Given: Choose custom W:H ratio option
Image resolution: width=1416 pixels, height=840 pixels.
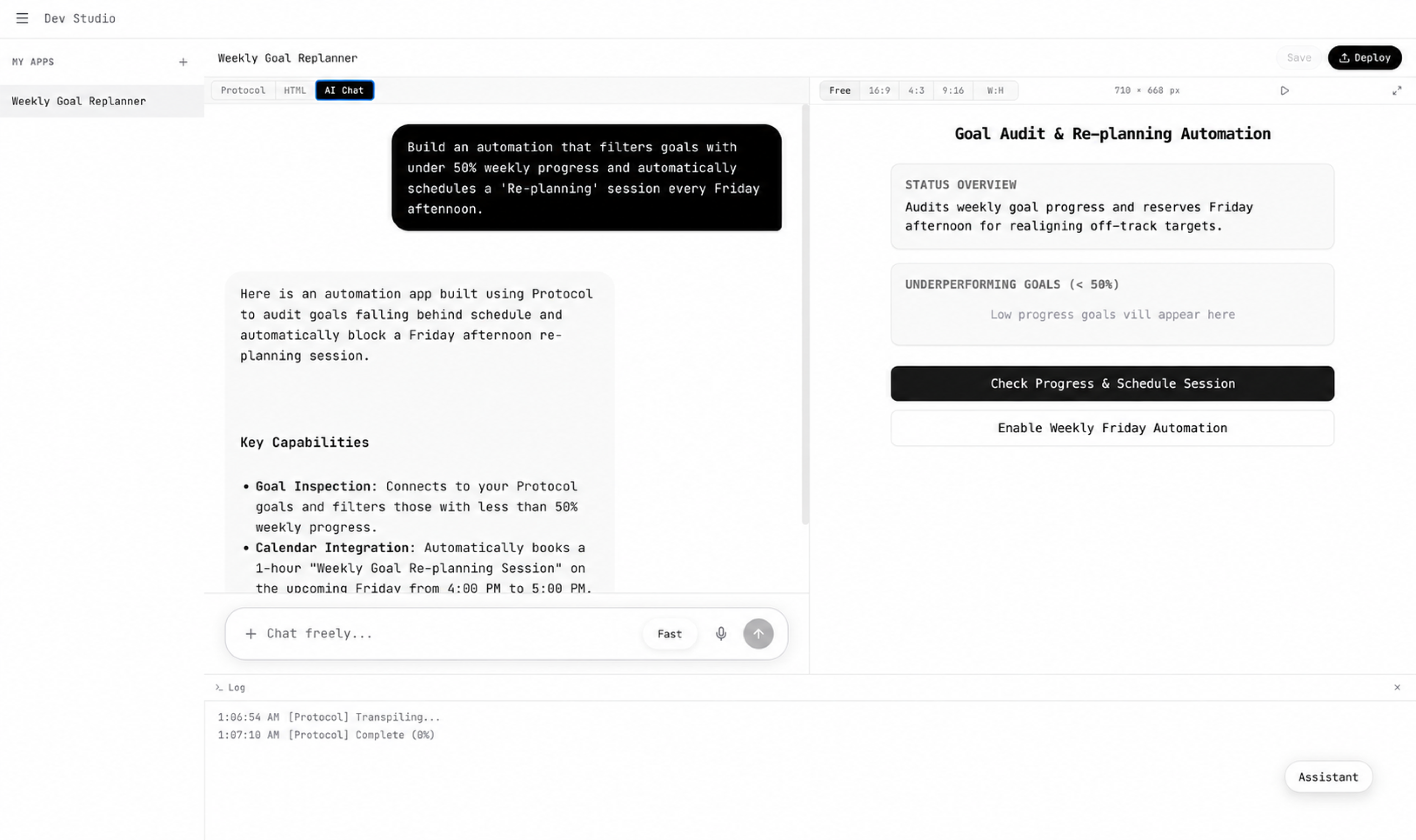Looking at the screenshot, I should (995, 90).
